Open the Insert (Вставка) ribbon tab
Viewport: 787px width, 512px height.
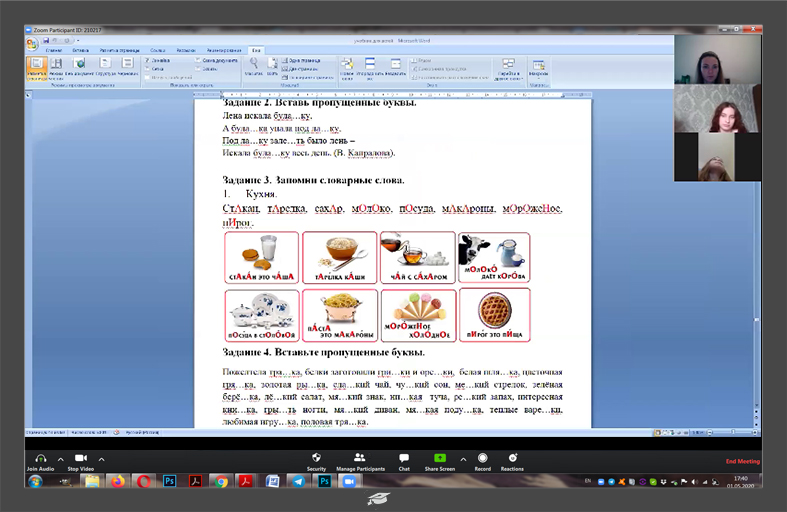tap(80, 50)
